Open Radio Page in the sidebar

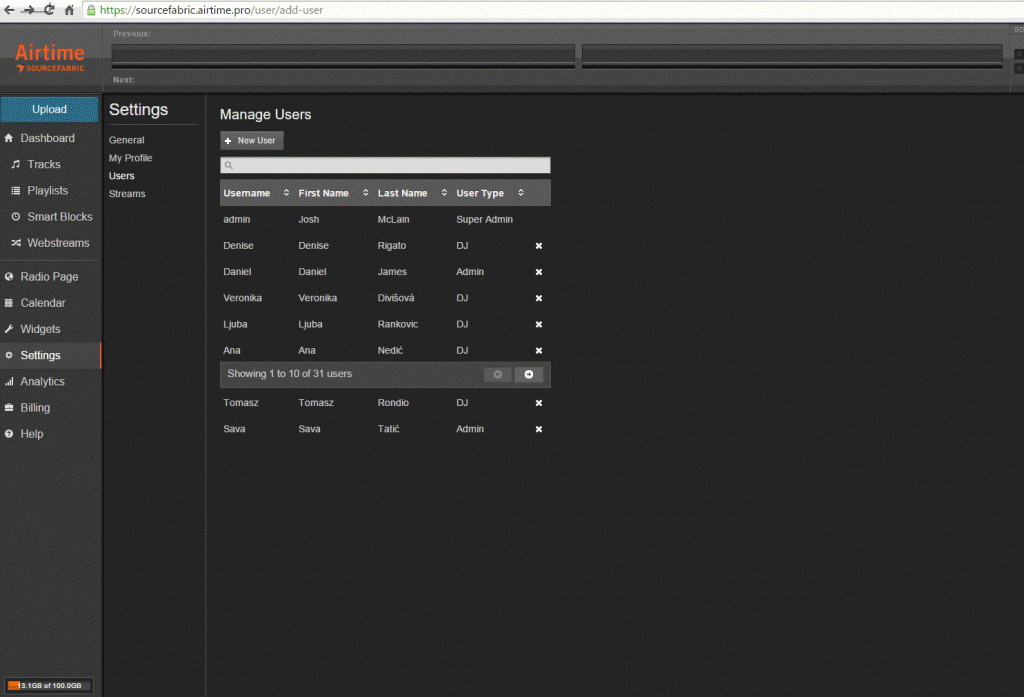click(x=49, y=276)
